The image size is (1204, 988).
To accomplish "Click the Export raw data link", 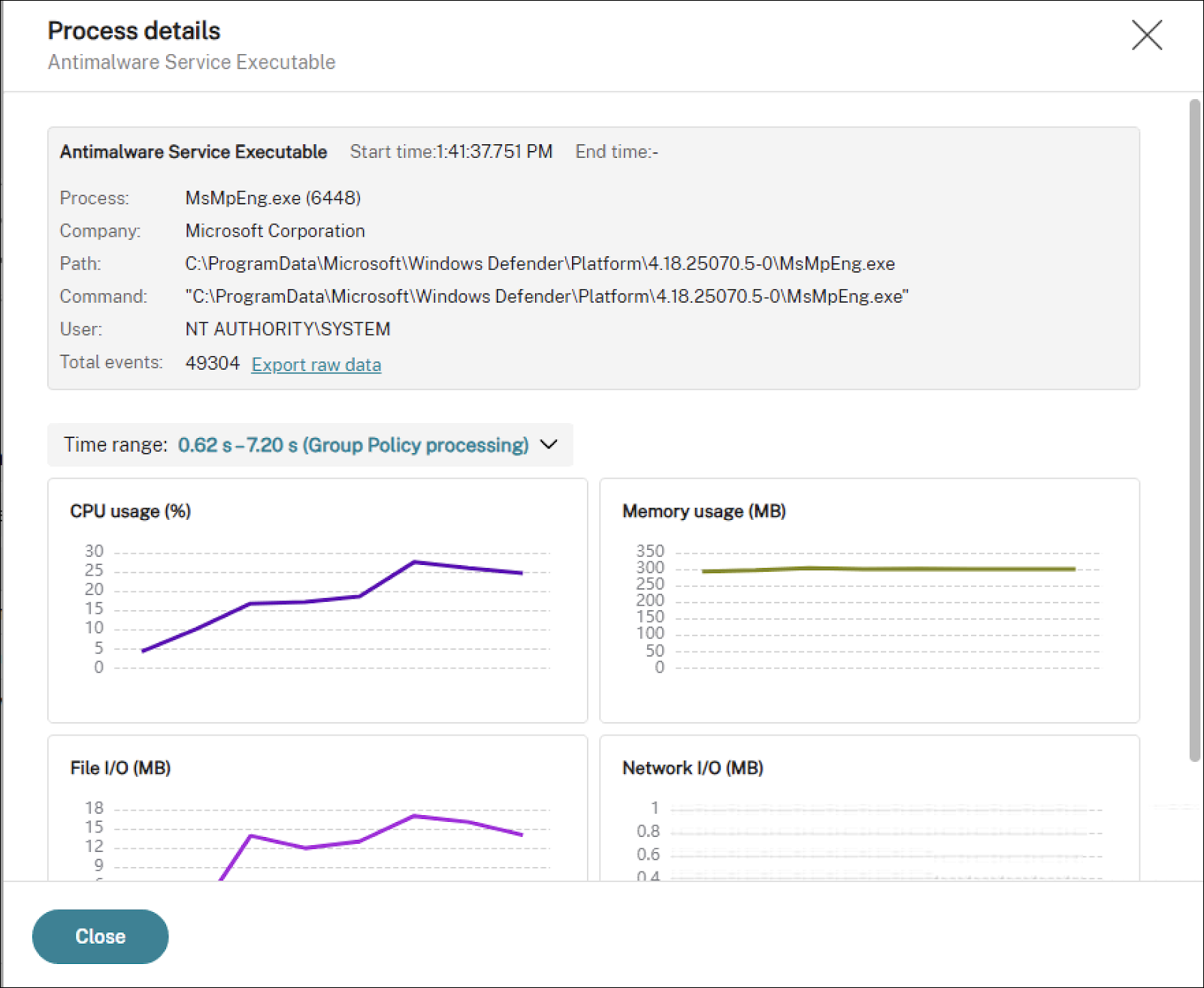I will 316,364.
